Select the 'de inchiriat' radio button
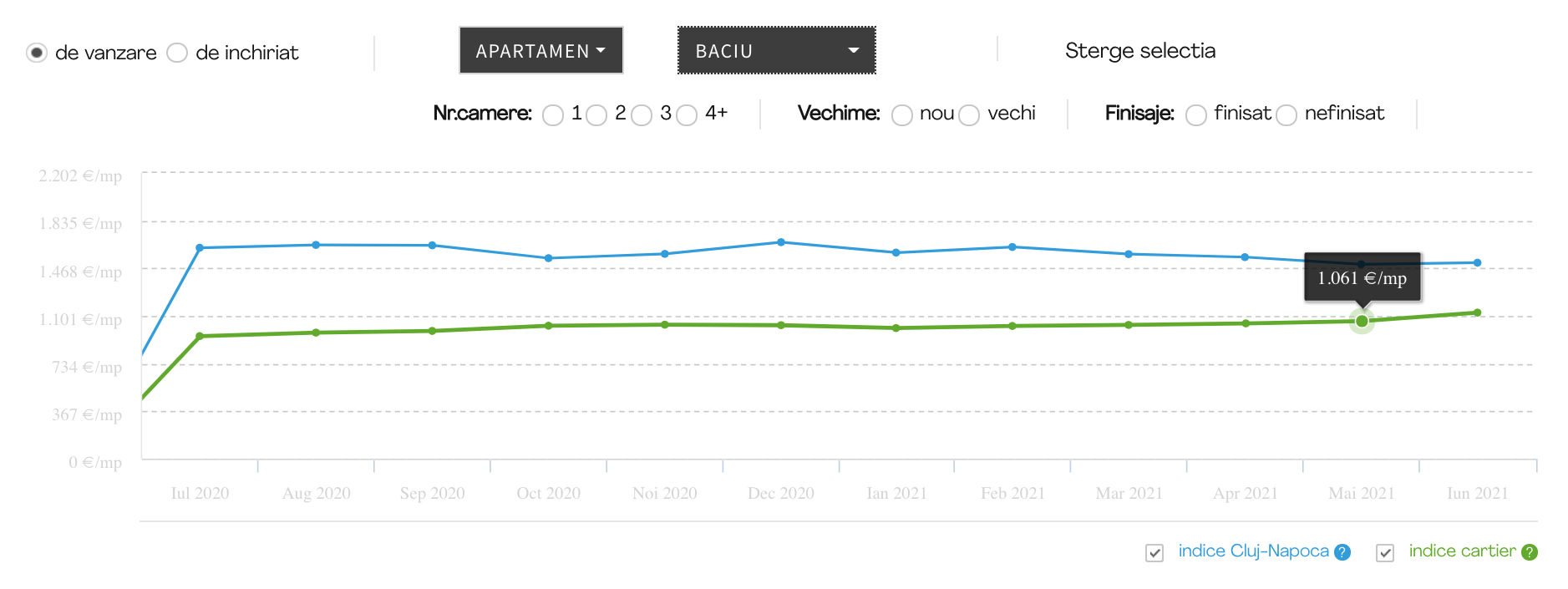1568x589 pixels. click(x=177, y=53)
